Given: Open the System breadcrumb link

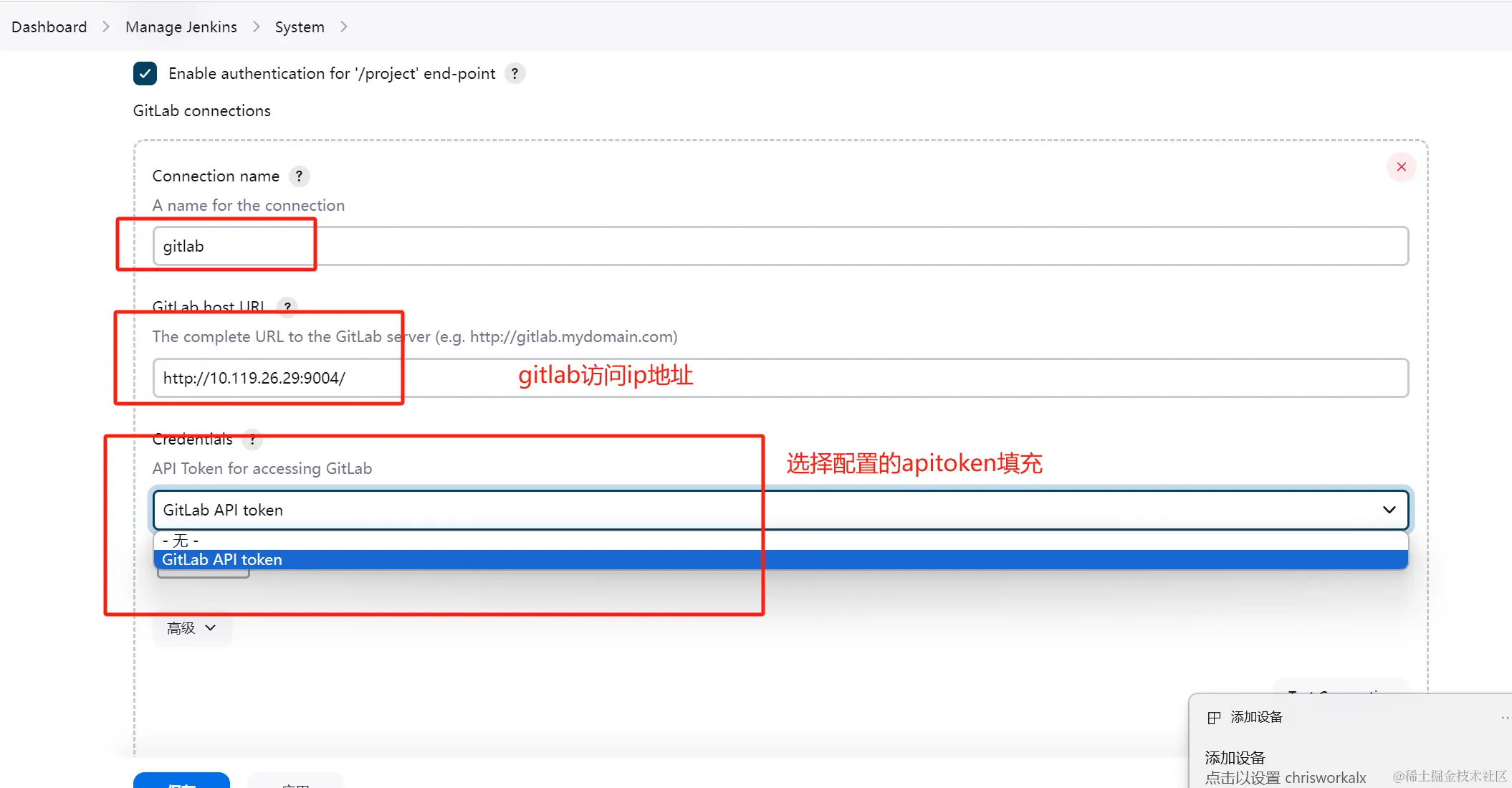Looking at the screenshot, I should point(300,27).
